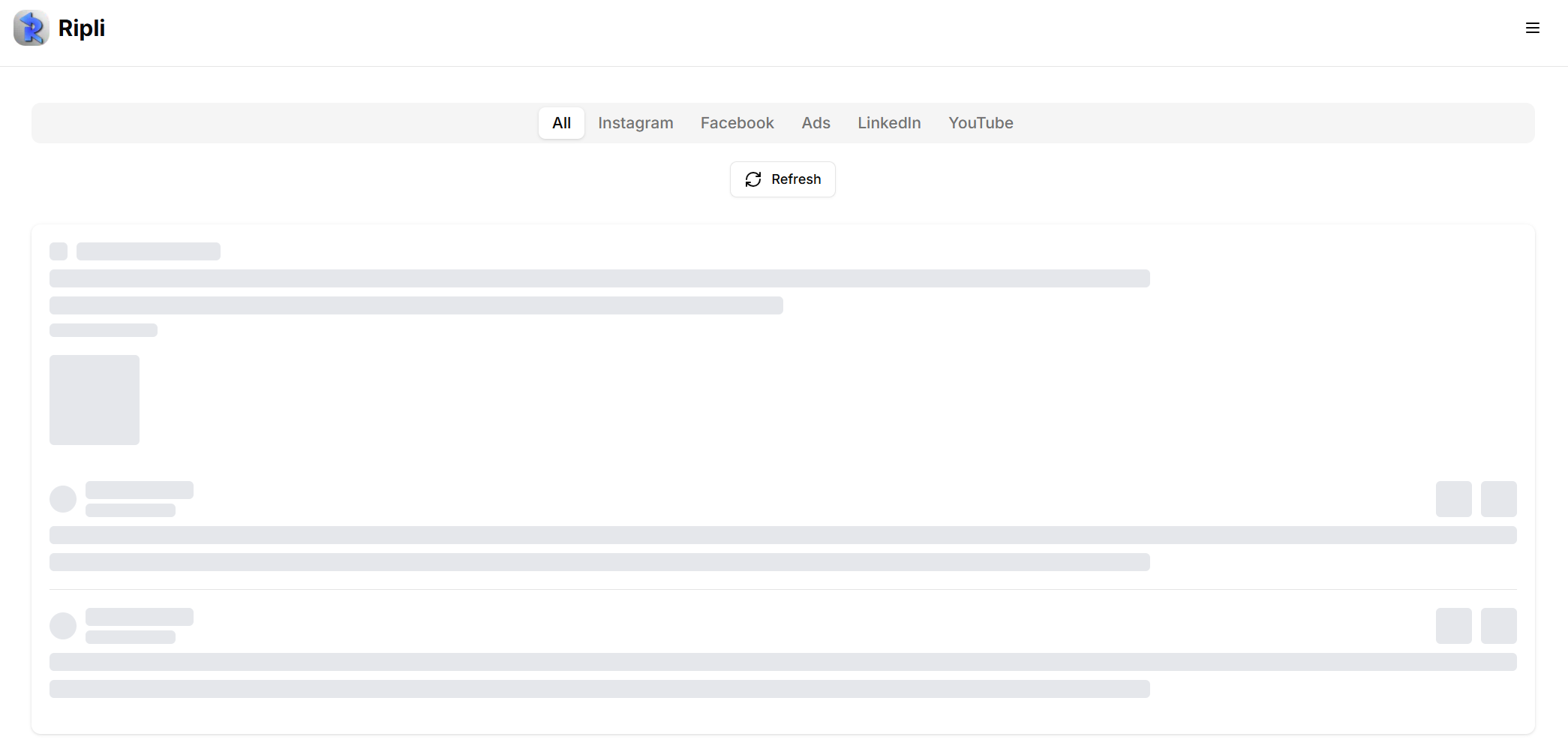1568x752 pixels.
Task: Click the large image placeholder on top card
Action: (x=95, y=400)
